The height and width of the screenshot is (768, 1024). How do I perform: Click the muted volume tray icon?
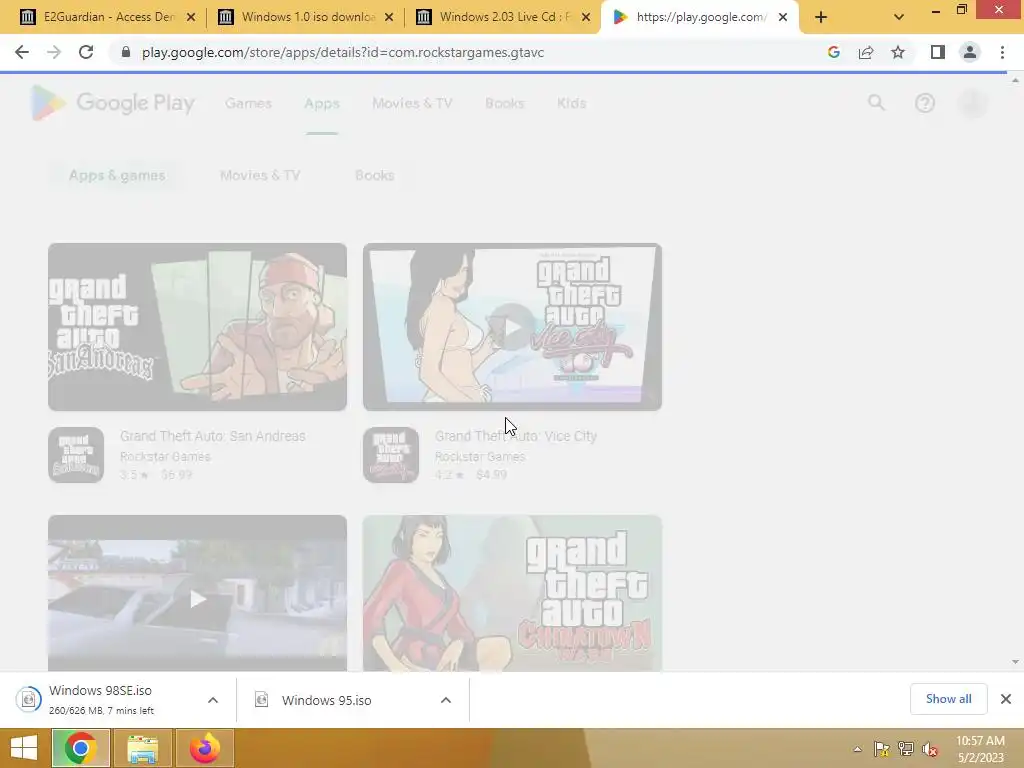[x=930, y=750]
